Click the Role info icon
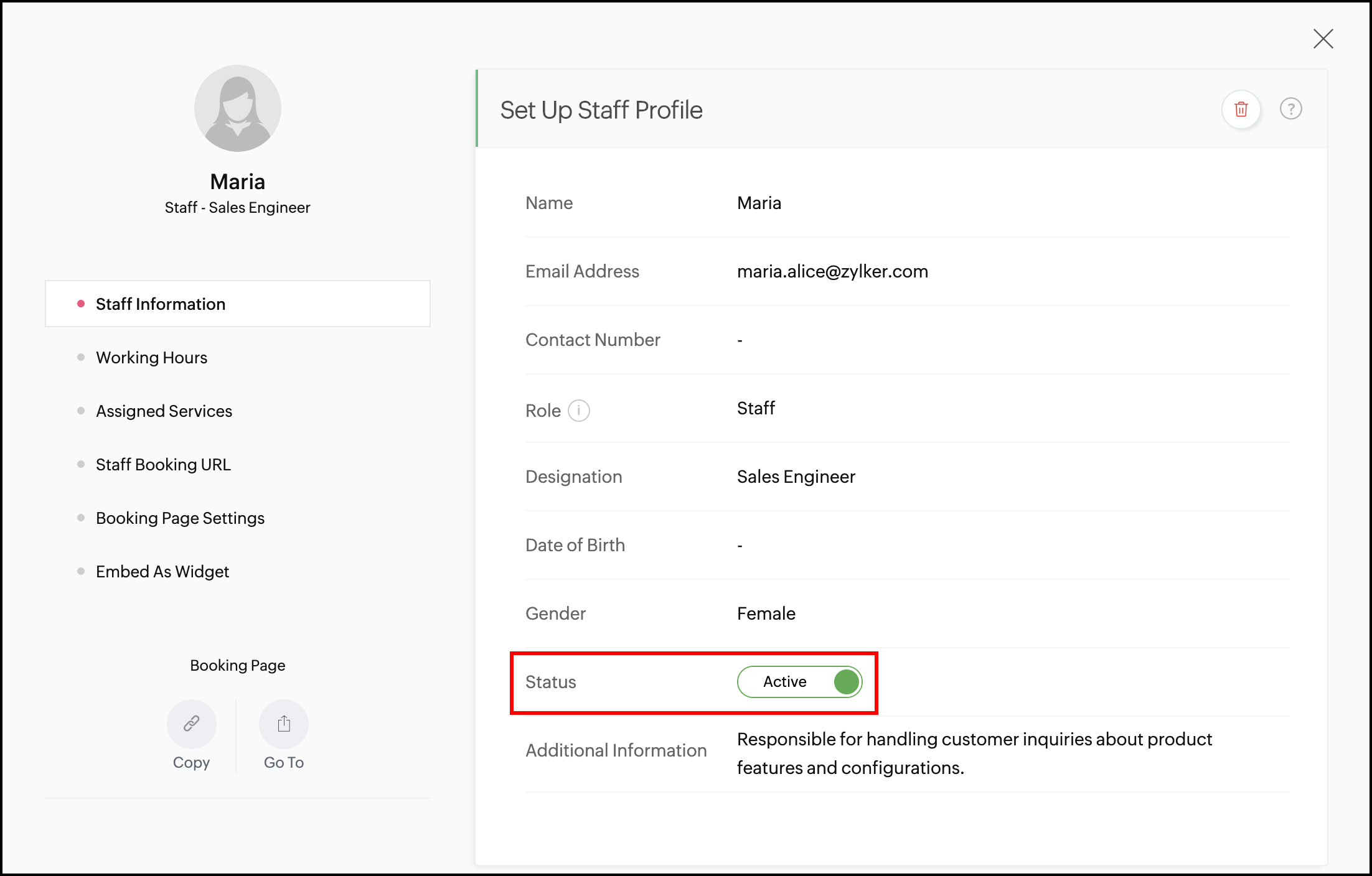The width and height of the screenshot is (1372, 876). (x=578, y=411)
